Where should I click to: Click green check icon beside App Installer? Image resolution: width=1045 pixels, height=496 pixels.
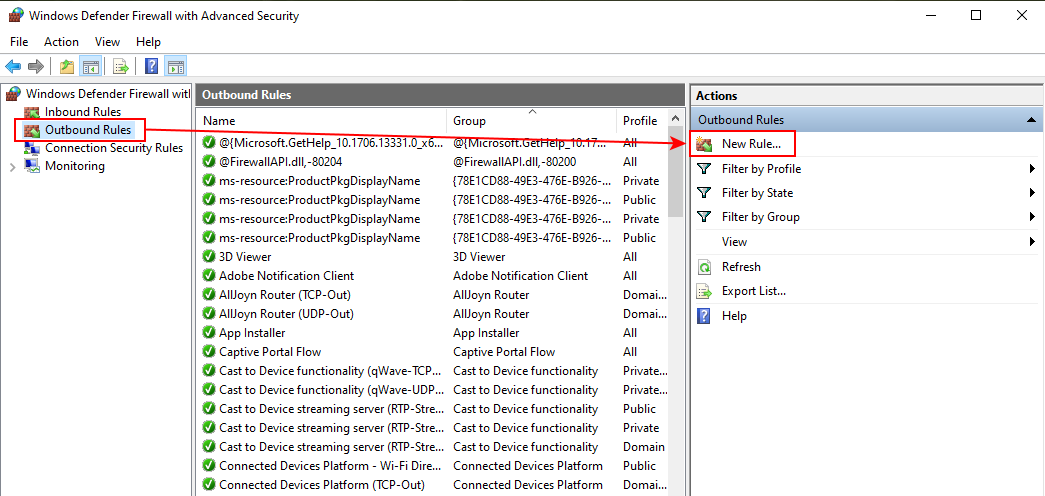(209, 333)
